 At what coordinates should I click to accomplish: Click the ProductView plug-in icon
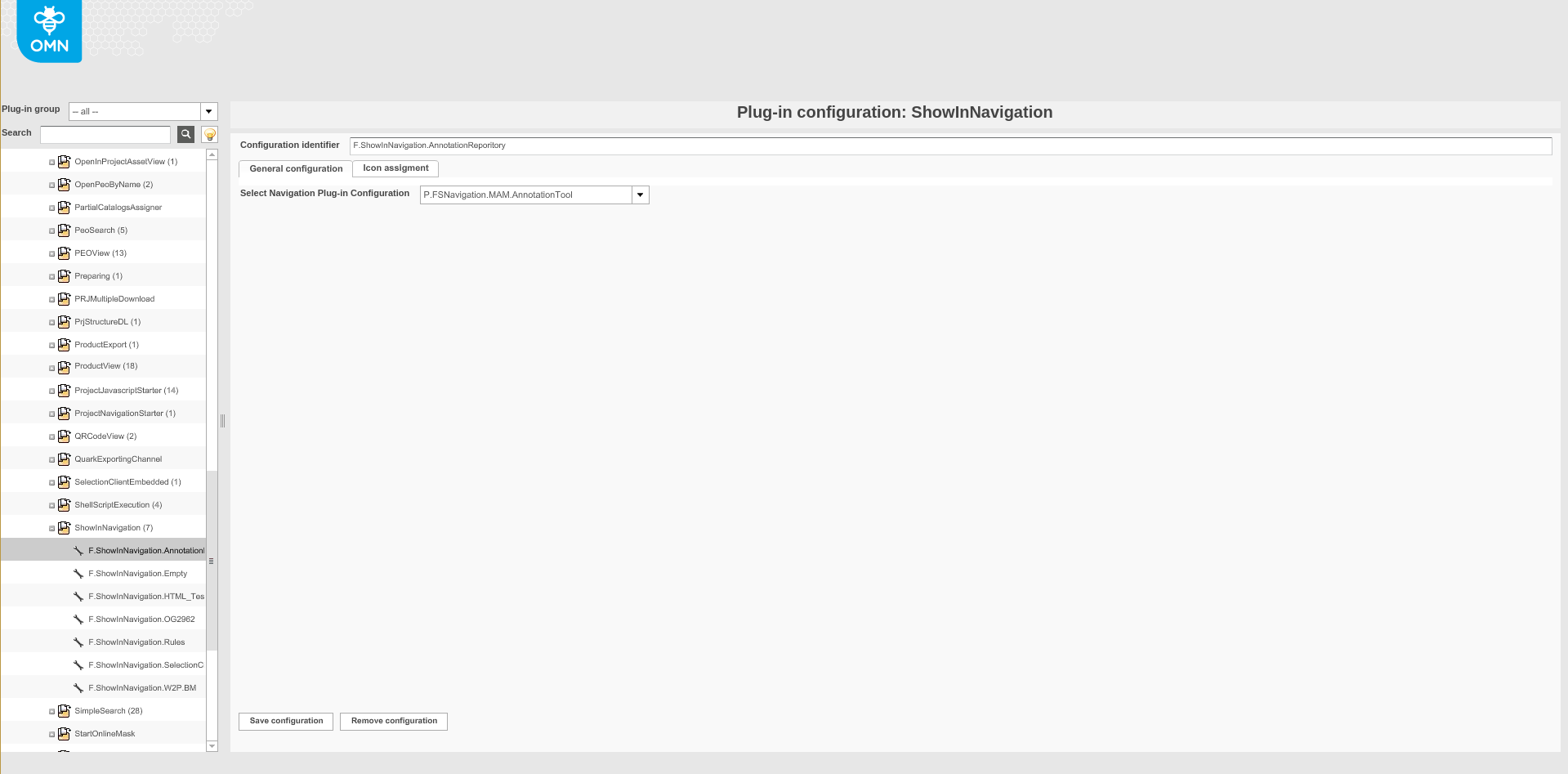click(x=64, y=367)
